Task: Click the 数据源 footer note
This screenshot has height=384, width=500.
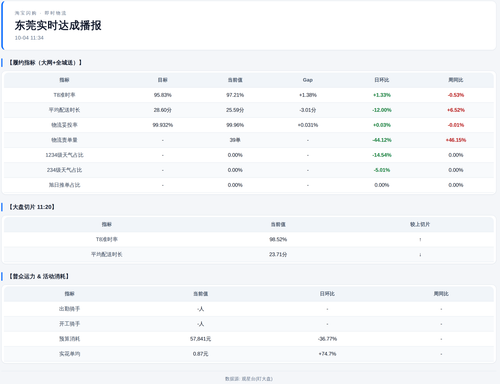Action: [x=249, y=379]
